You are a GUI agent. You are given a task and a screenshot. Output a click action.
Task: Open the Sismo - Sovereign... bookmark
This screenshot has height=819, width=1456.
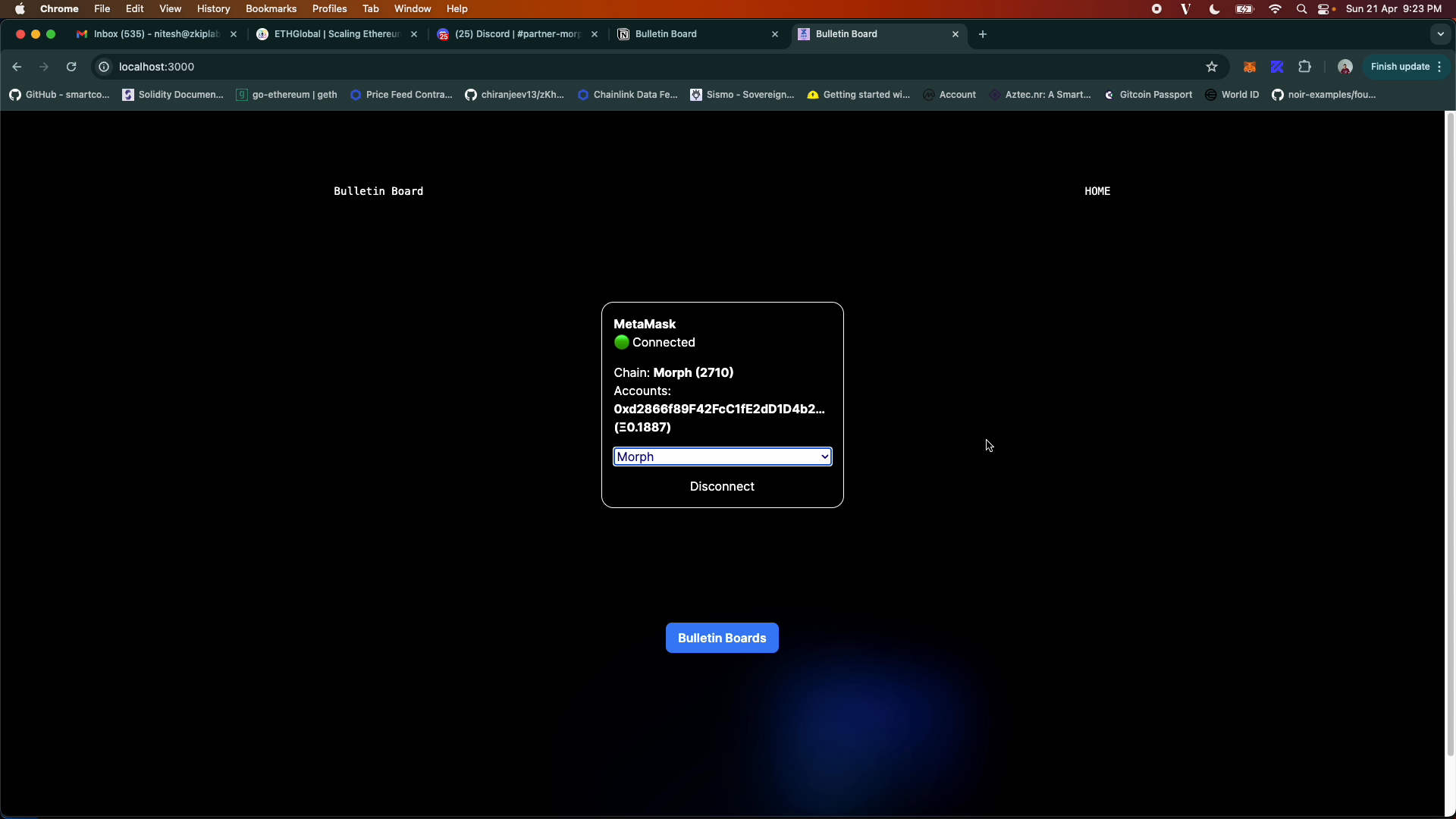point(742,95)
